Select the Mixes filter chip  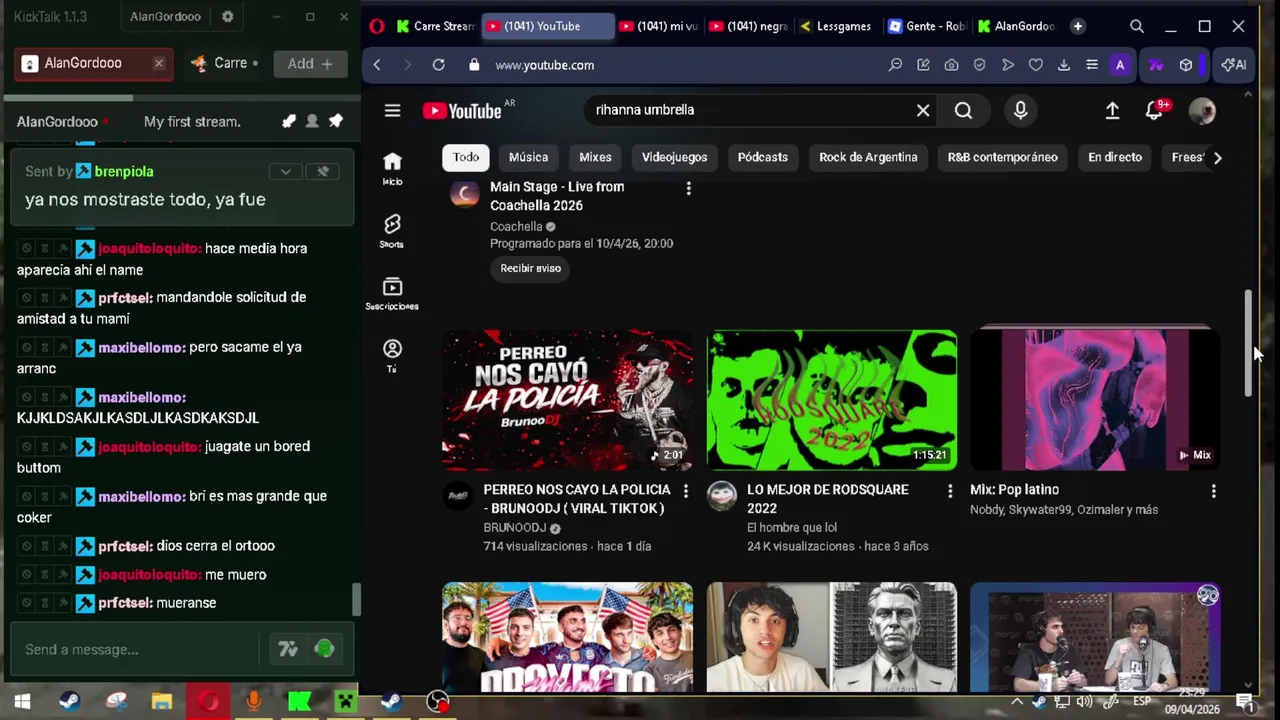595,157
